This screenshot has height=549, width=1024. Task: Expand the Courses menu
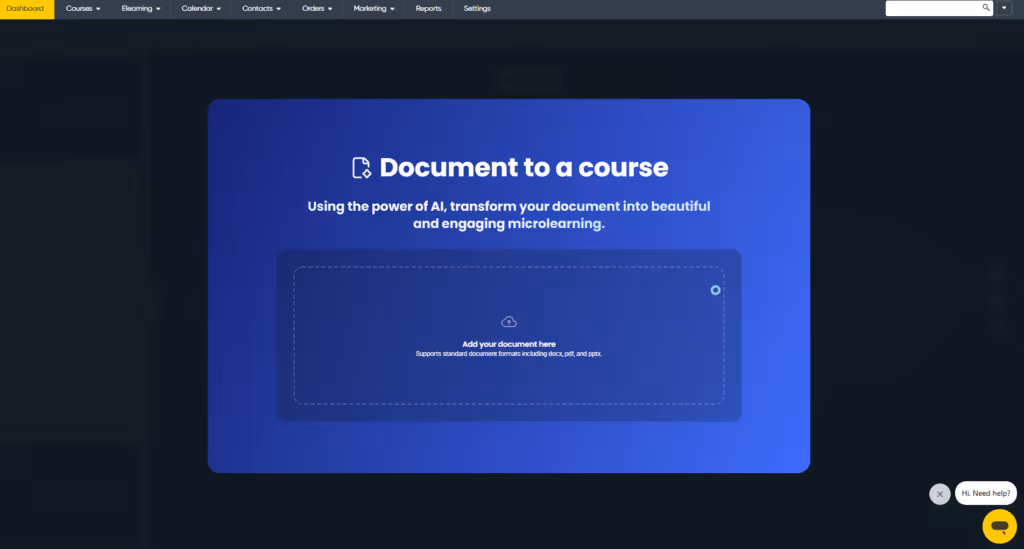coord(83,8)
